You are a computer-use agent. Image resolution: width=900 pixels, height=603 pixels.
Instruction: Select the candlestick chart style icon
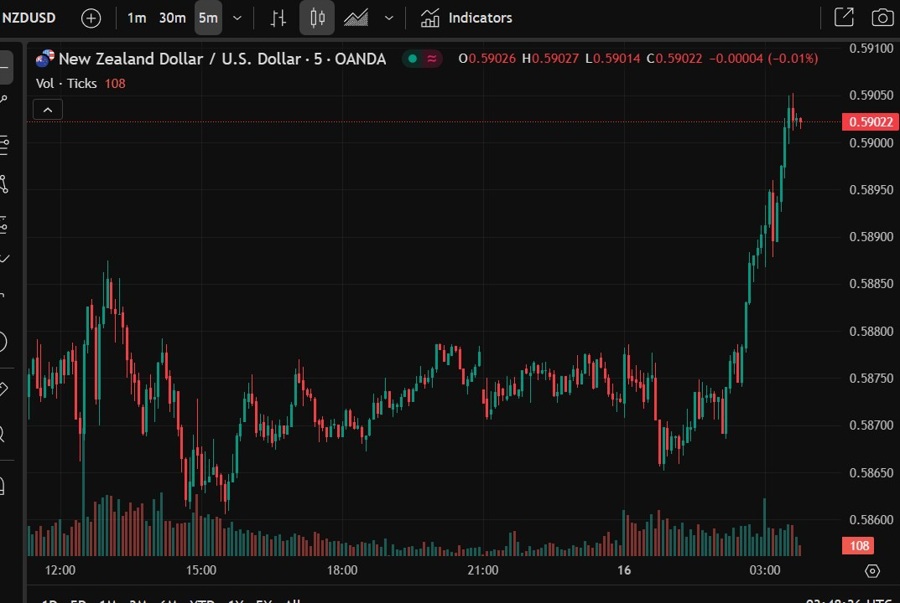tap(317, 18)
